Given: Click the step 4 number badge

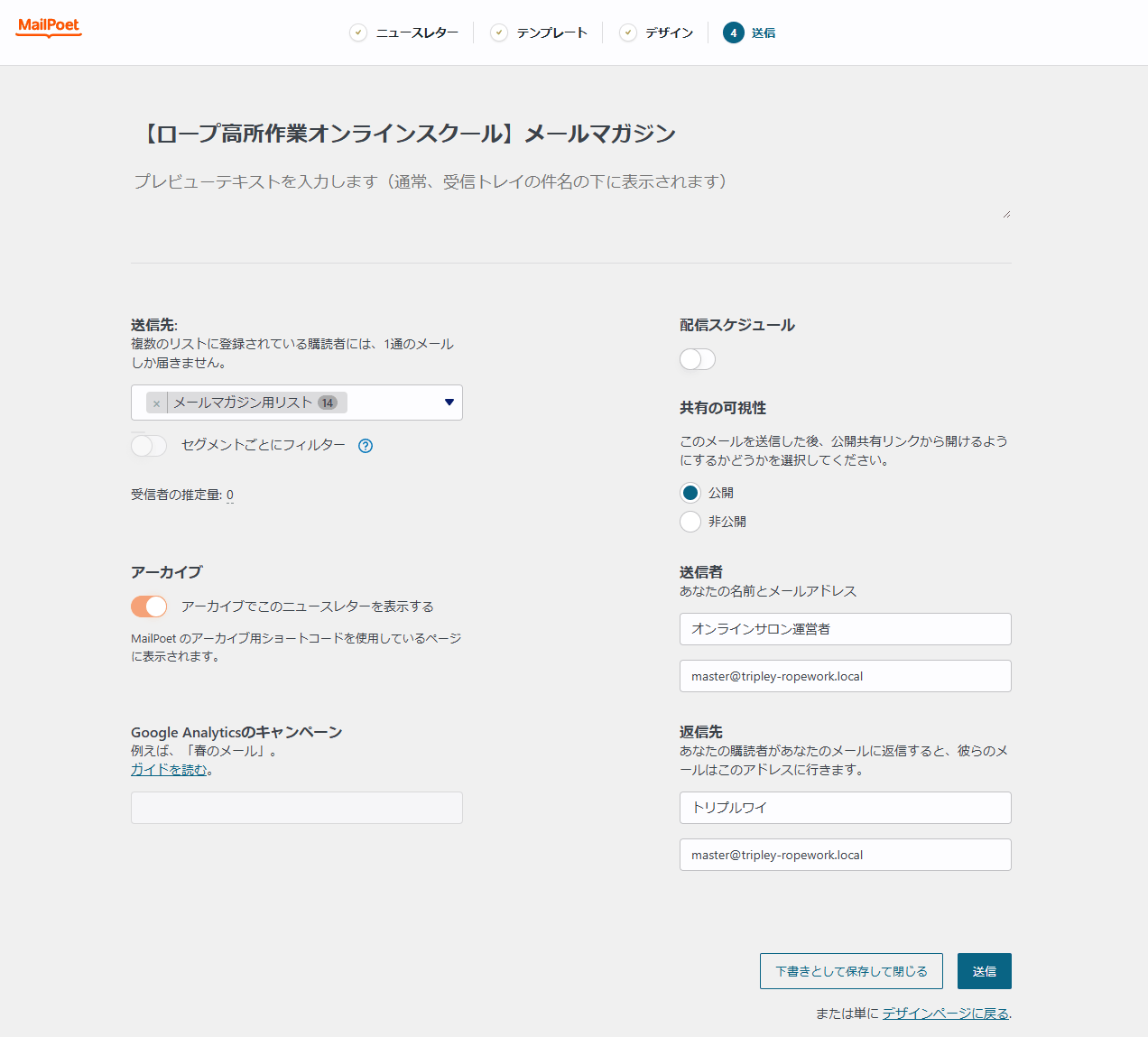Looking at the screenshot, I should 734,32.
